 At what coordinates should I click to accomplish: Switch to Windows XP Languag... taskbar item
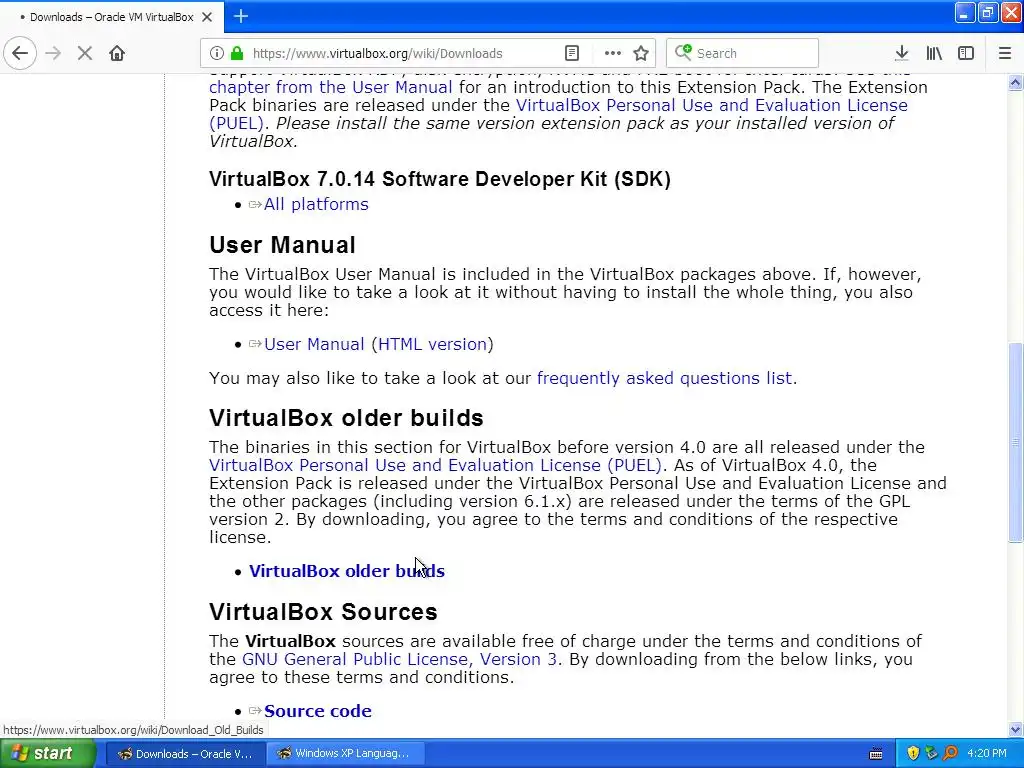[345, 754]
